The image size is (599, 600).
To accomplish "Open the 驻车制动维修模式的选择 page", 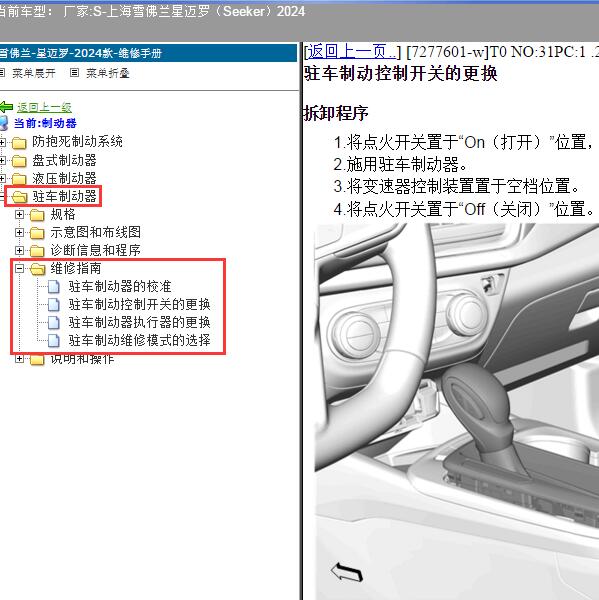I will point(140,340).
